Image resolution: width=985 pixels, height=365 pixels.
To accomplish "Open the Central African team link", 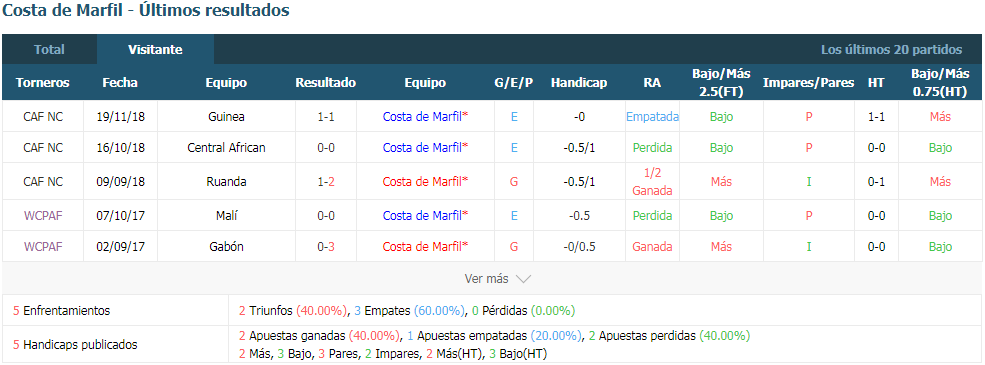I will coord(226,148).
